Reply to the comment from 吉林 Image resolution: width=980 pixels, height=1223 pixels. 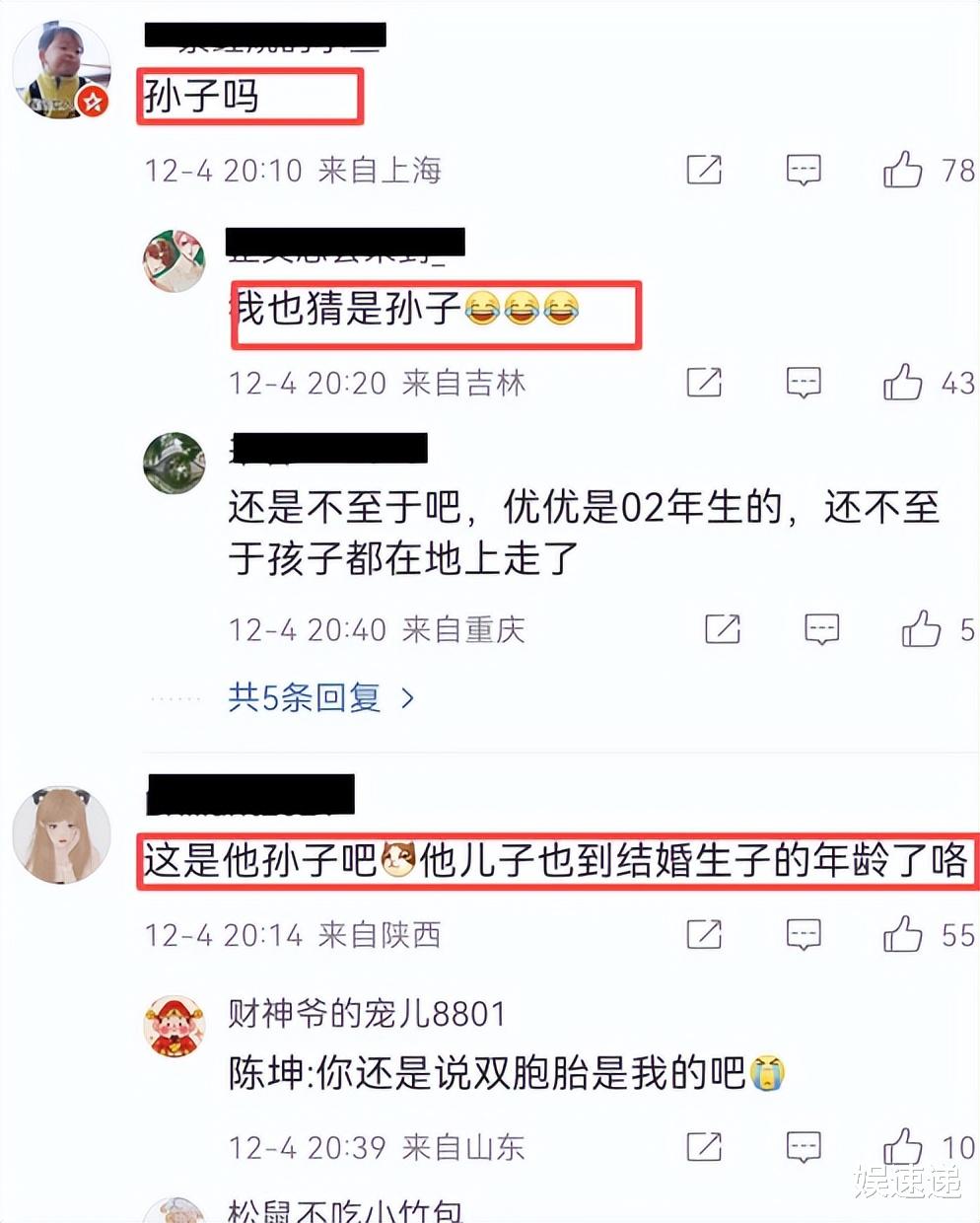pyautogui.click(x=804, y=383)
